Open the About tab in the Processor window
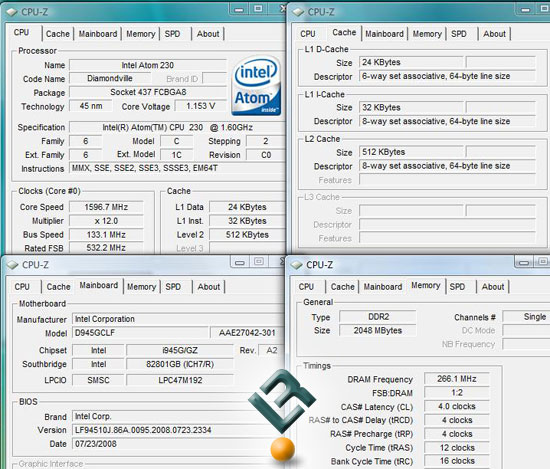Image resolution: width=550 pixels, height=469 pixels. pyautogui.click(x=208, y=34)
